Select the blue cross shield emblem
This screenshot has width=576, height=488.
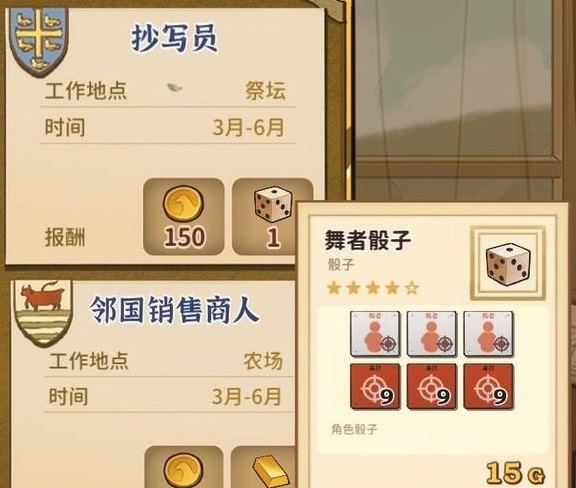(x=39, y=40)
